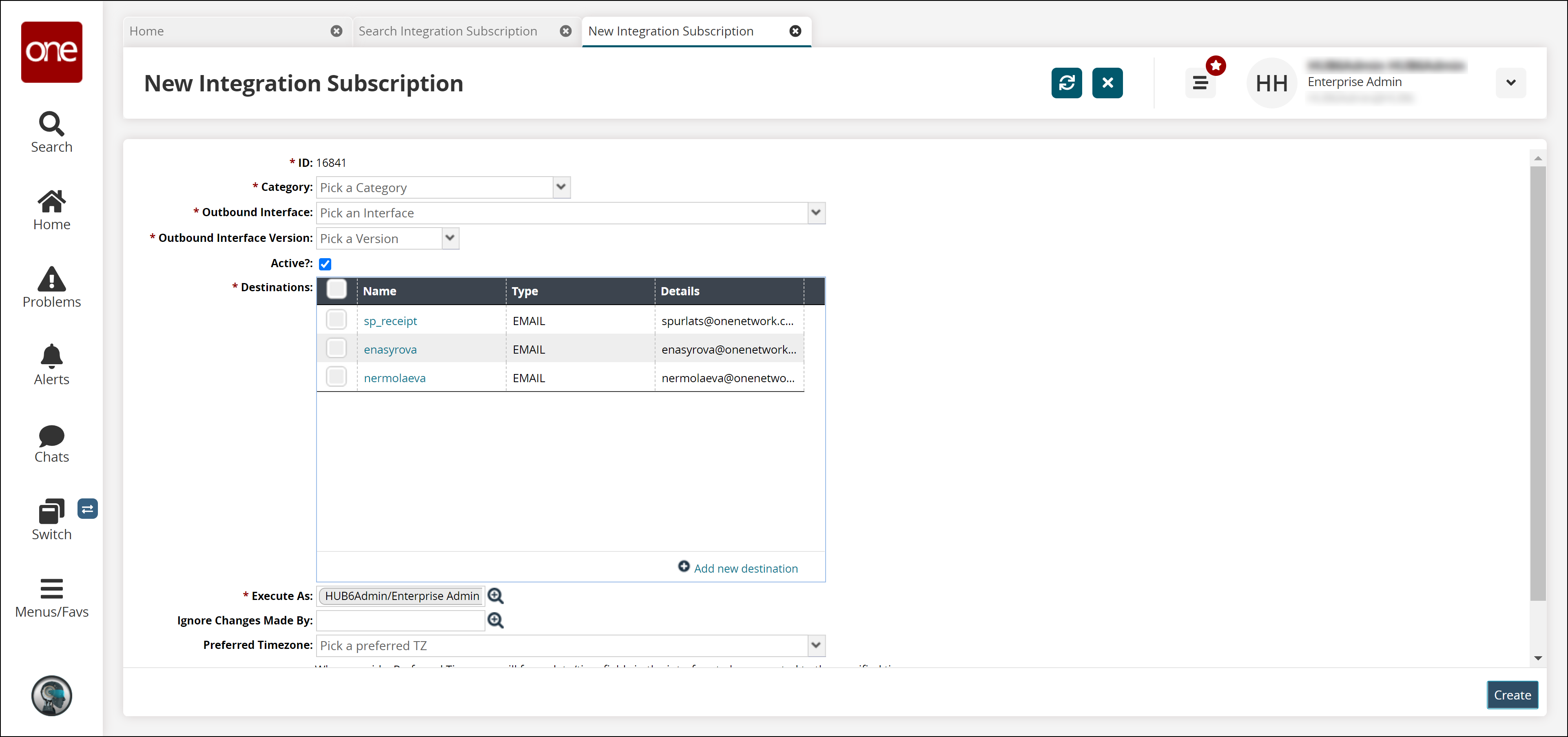Click Execute As lookup magnifier
Viewport: 1568px width, 737px height.
pyautogui.click(x=496, y=596)
